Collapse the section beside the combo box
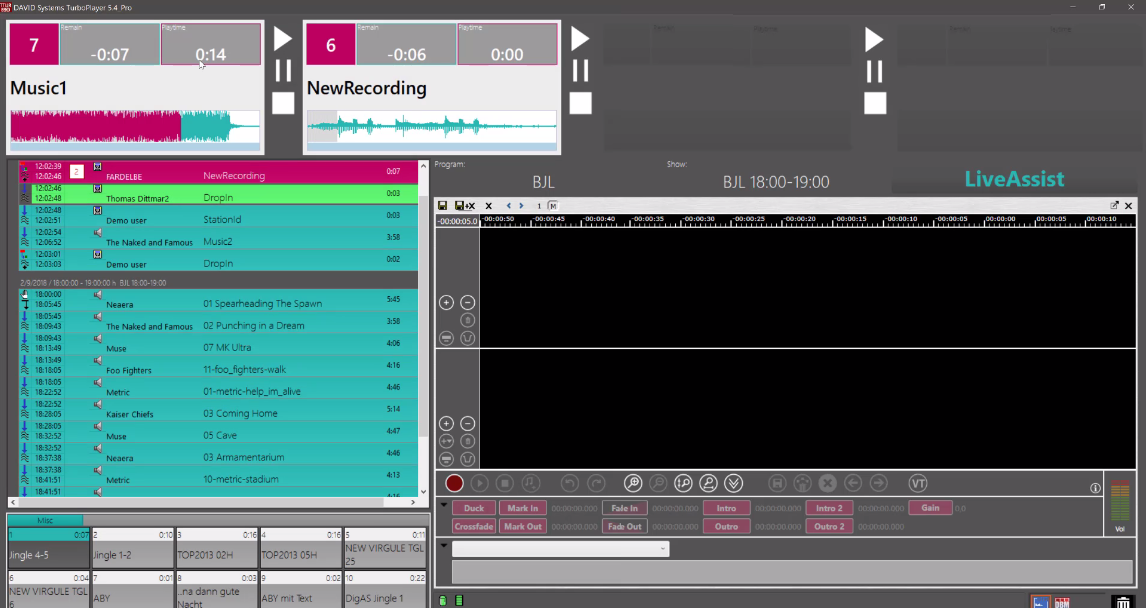 tap(443, 546)
